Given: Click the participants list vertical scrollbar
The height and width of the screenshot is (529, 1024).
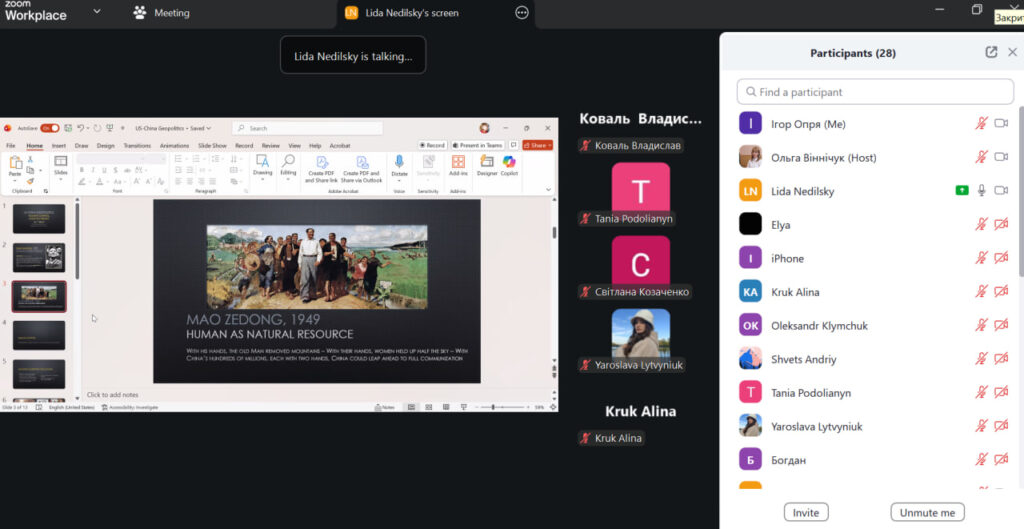Looking at the screenshot, I should (x=1020, y=200).
